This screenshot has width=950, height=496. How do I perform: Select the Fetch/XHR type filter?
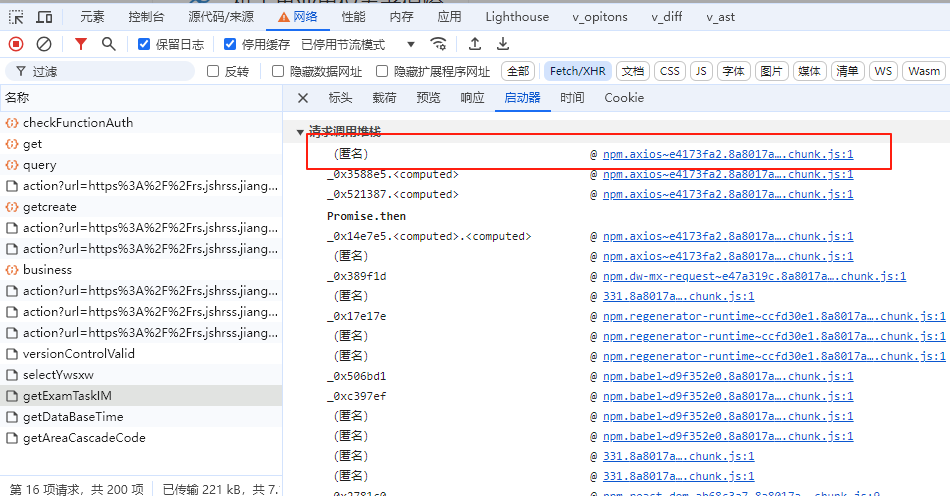coord(577,71)
